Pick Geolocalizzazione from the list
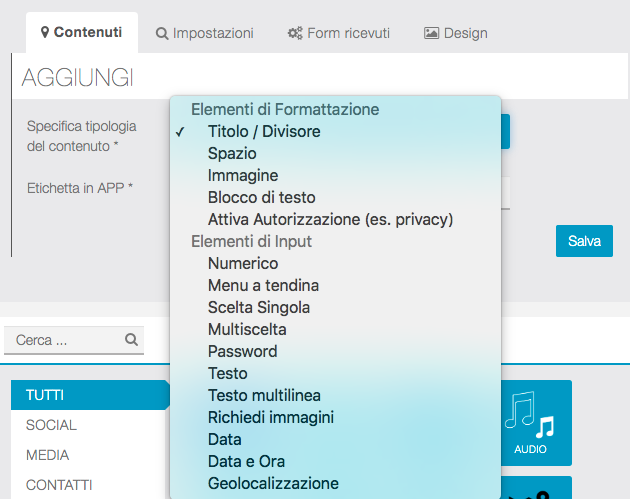 point(273,483)
